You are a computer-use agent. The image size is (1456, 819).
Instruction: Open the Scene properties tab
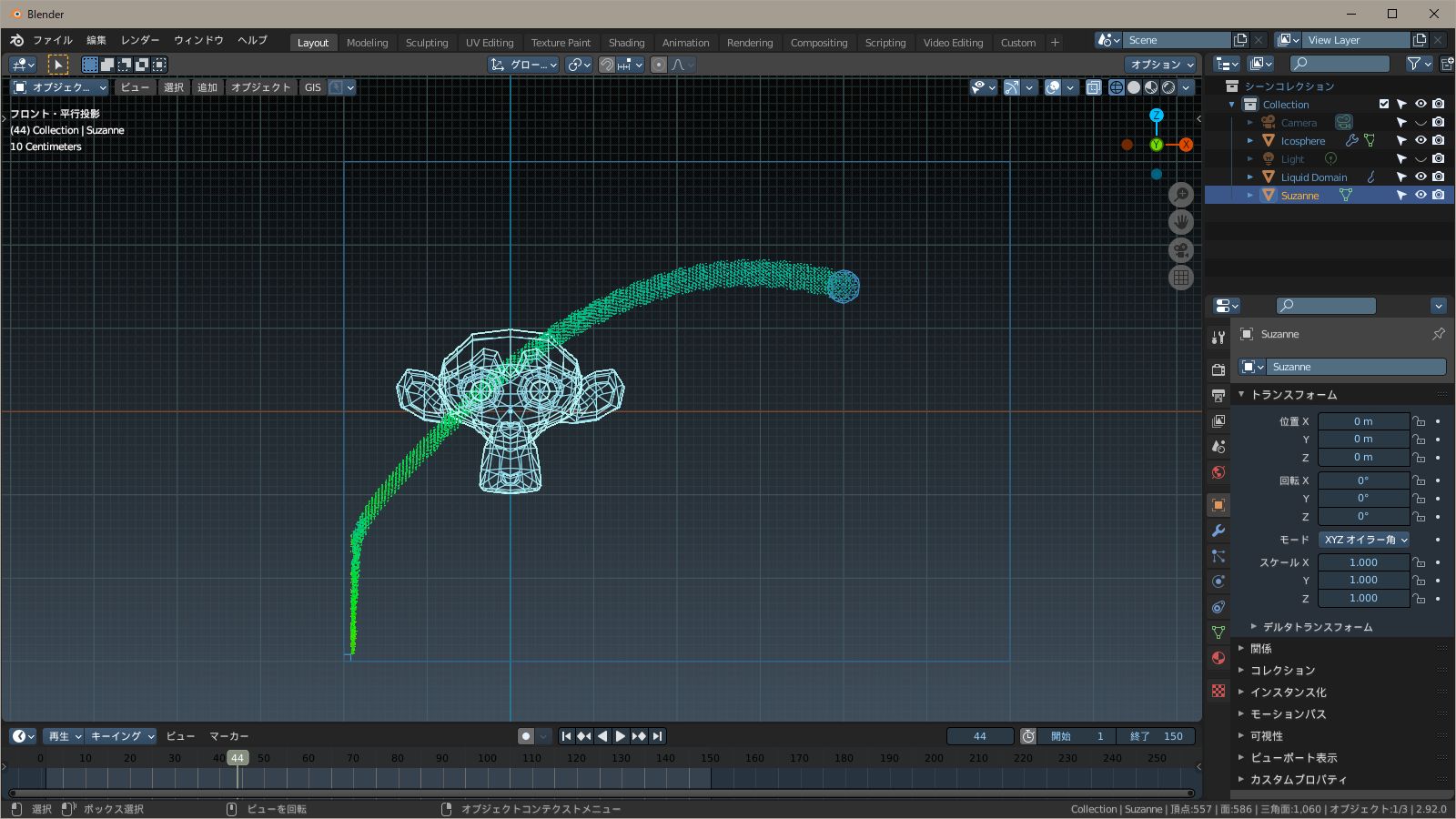[1218, 447]
